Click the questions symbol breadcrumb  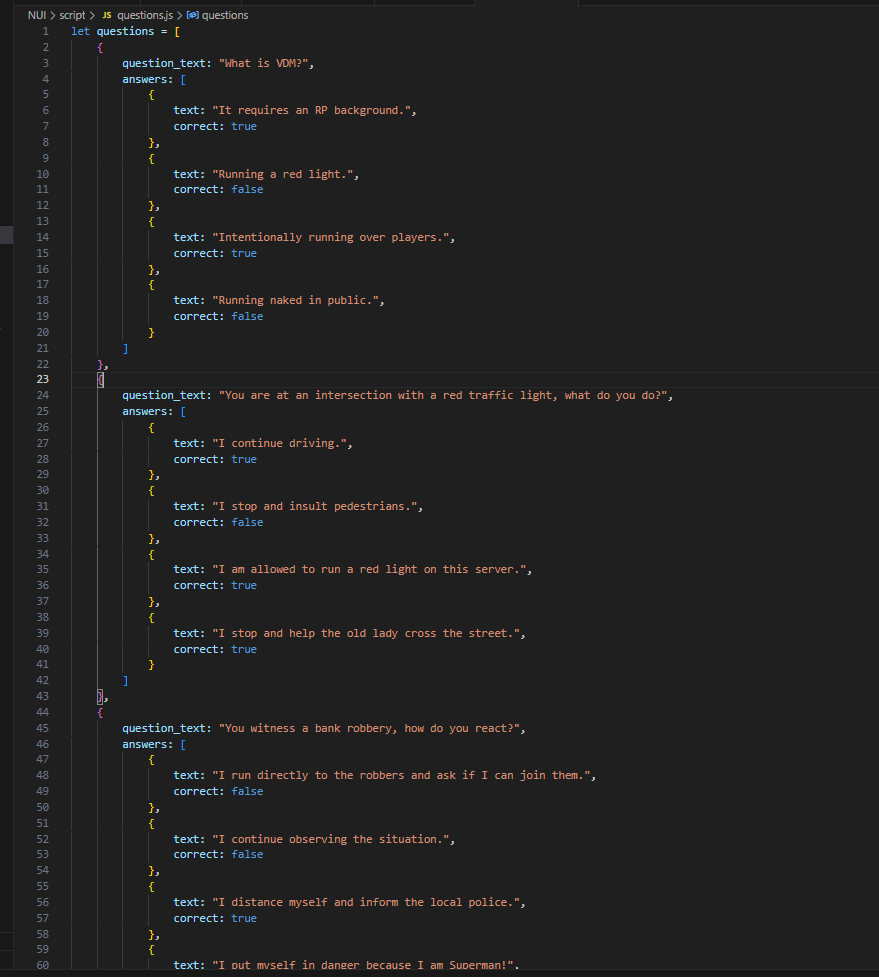225,15
